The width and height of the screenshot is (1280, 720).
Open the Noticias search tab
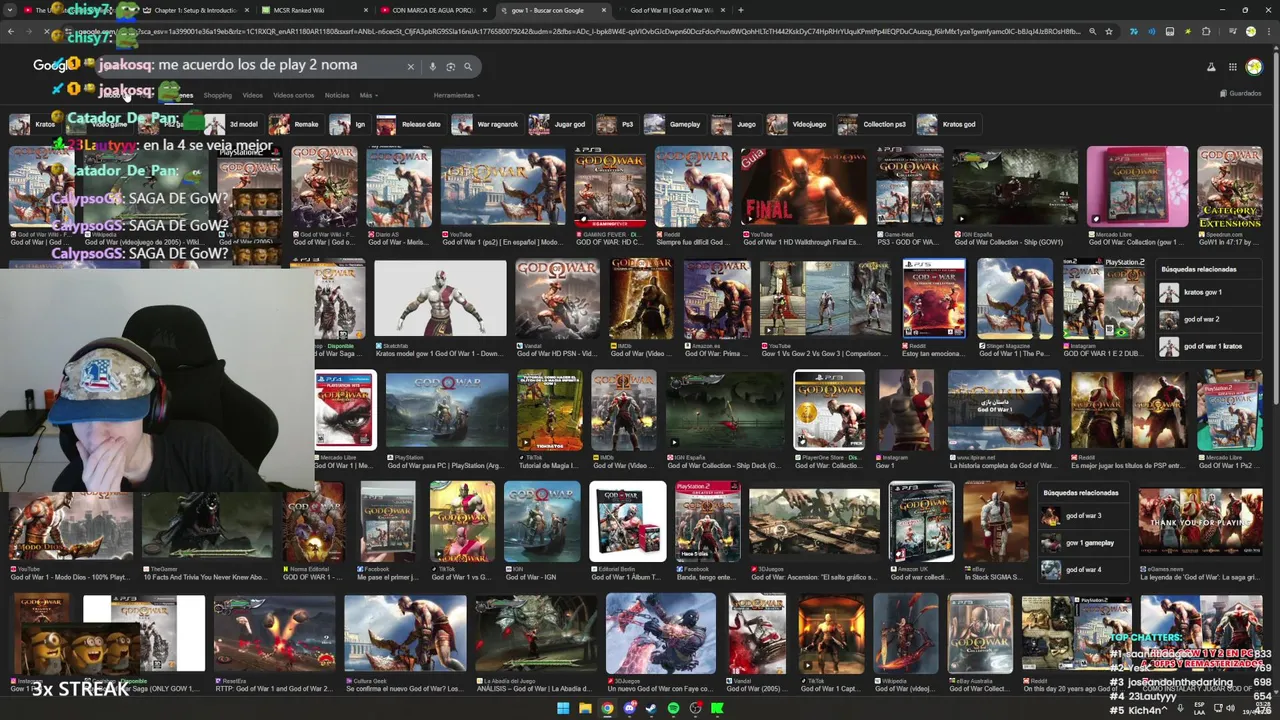(337, 95)
